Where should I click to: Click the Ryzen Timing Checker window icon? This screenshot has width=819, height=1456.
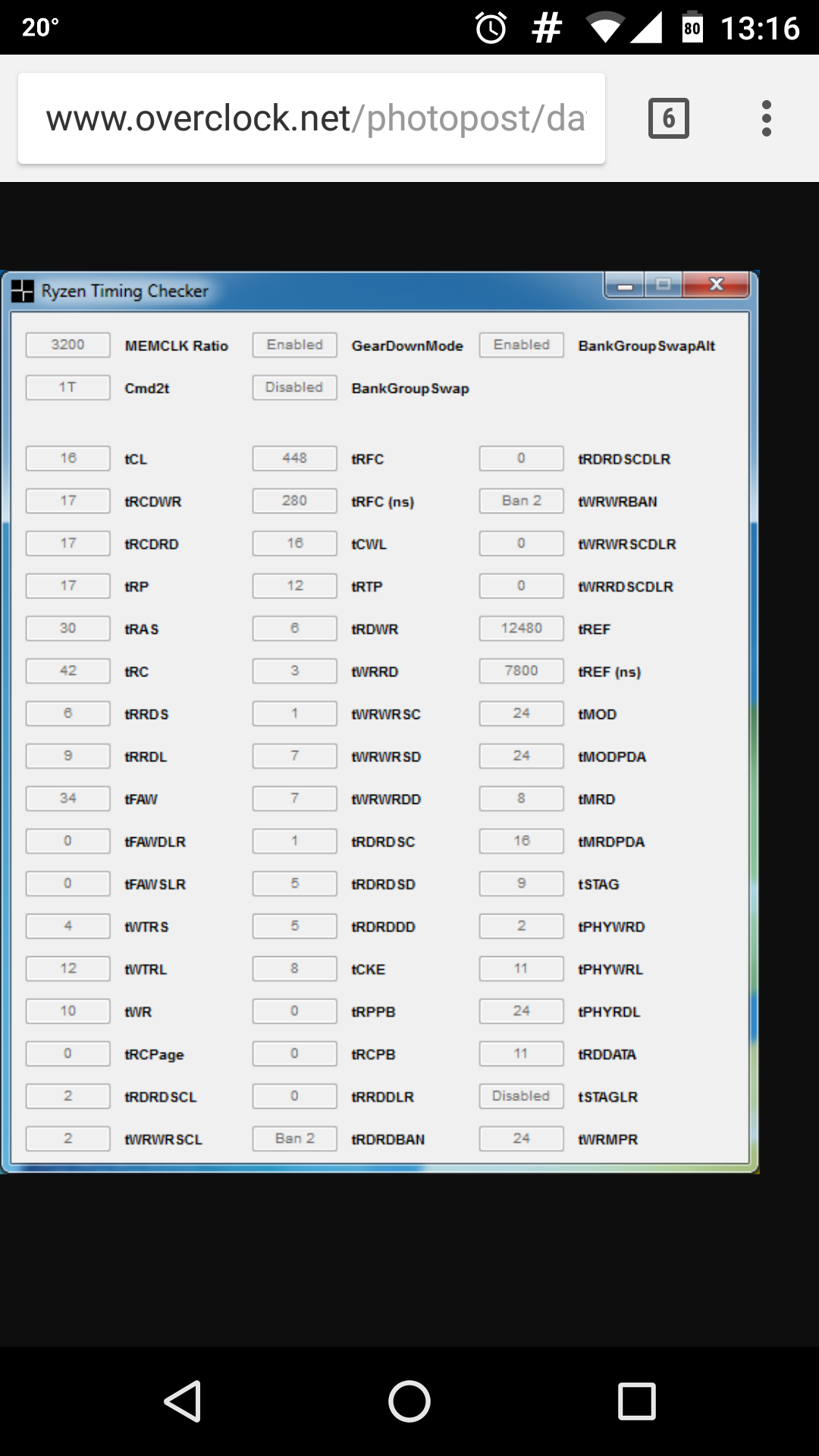pos(23,290)
